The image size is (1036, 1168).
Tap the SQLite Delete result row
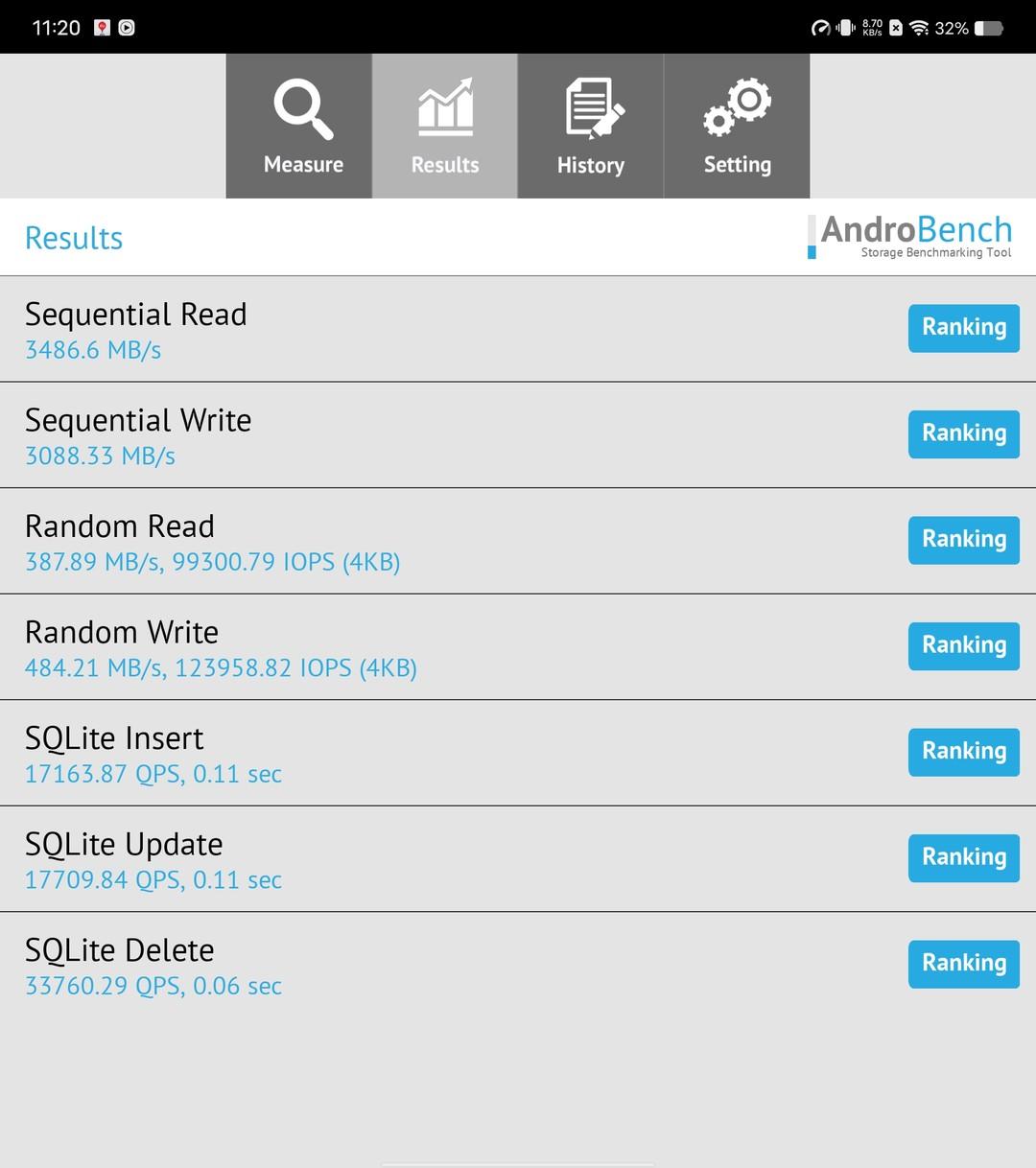[384, 965]
